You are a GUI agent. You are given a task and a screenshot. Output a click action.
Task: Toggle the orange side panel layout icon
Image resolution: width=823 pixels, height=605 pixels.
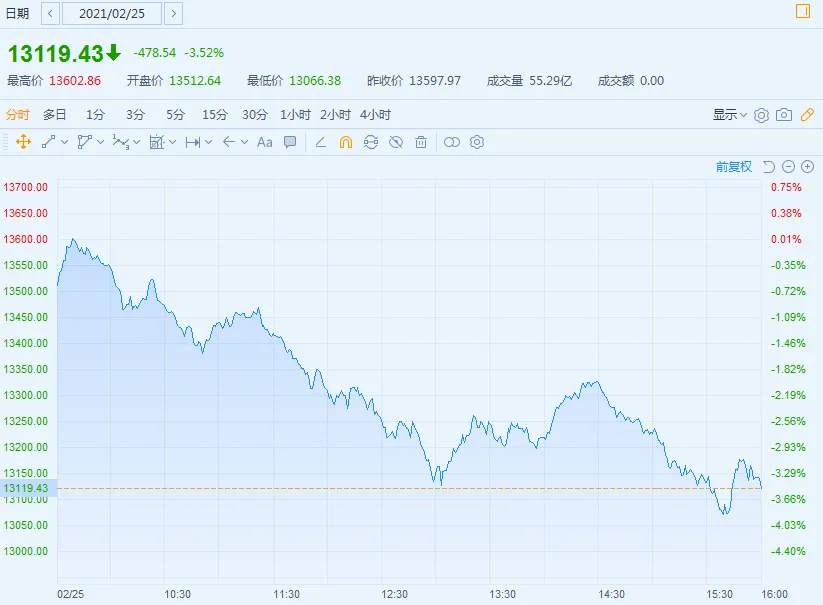(x=803, y=11)
